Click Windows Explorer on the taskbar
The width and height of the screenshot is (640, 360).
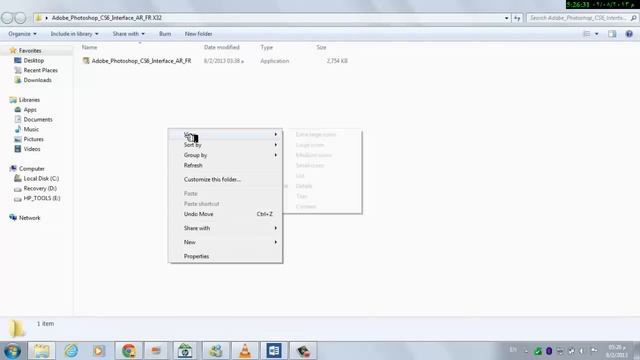coord(41,351)
